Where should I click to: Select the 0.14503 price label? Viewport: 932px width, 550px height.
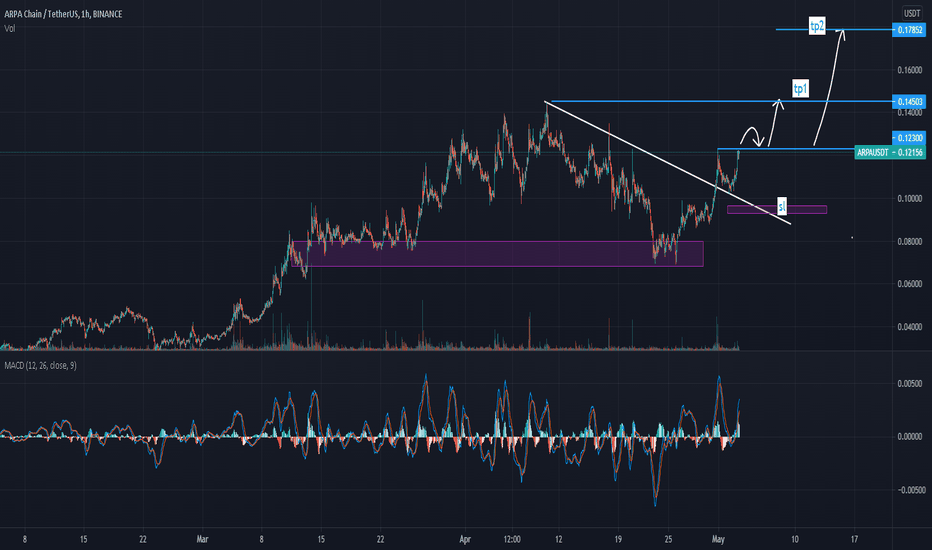pos(909,102)
